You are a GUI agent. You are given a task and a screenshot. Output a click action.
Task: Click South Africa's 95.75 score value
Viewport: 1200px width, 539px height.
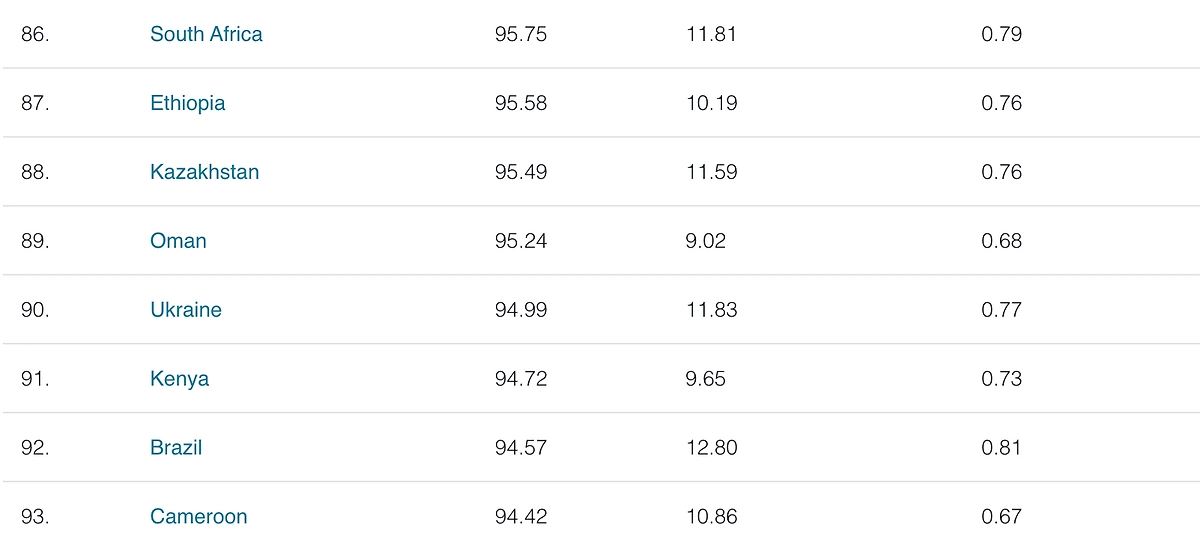[x=520, y=34]
